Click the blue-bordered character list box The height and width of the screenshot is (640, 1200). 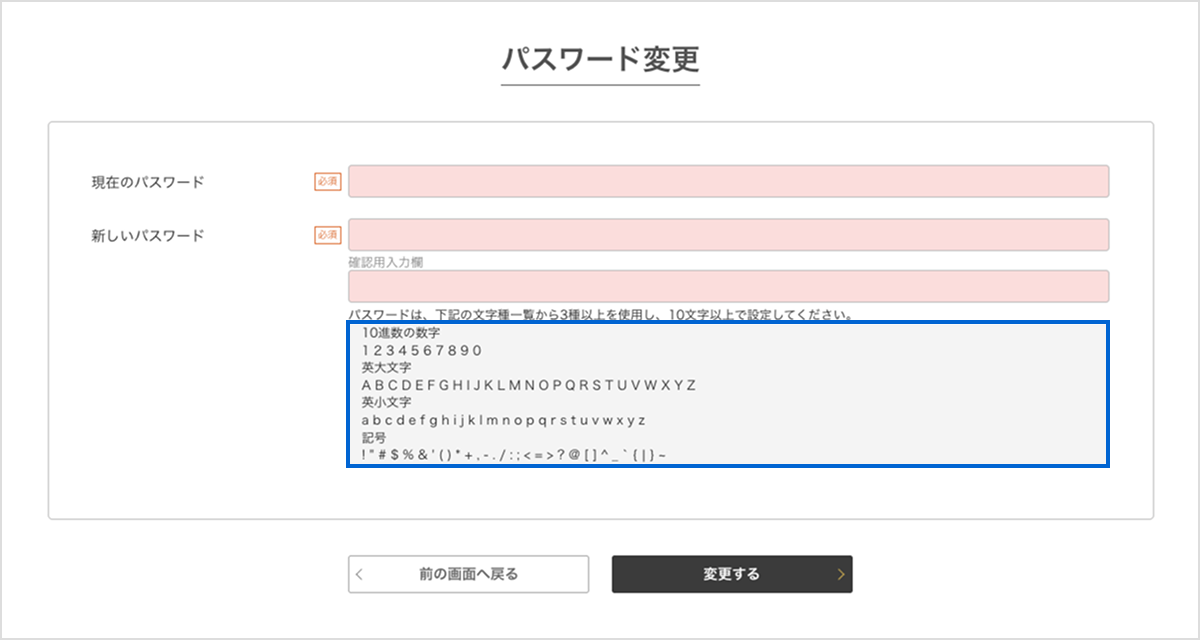coord(727,393)
